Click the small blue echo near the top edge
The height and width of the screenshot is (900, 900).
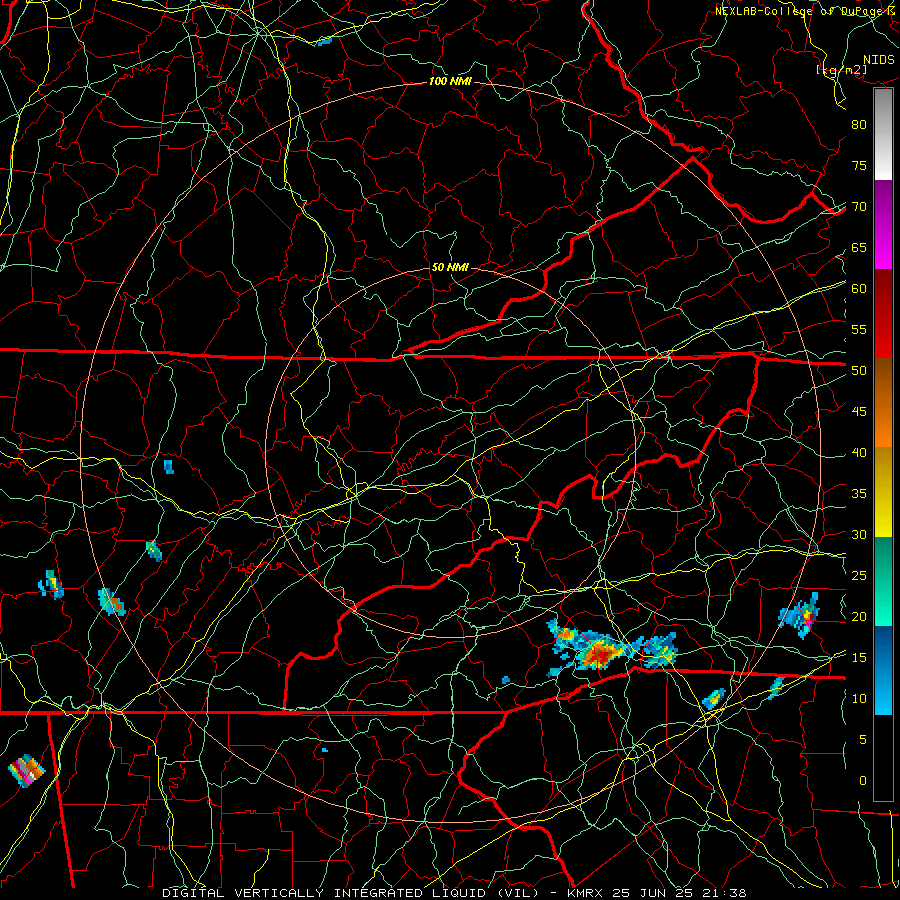[x=324, y=41]
